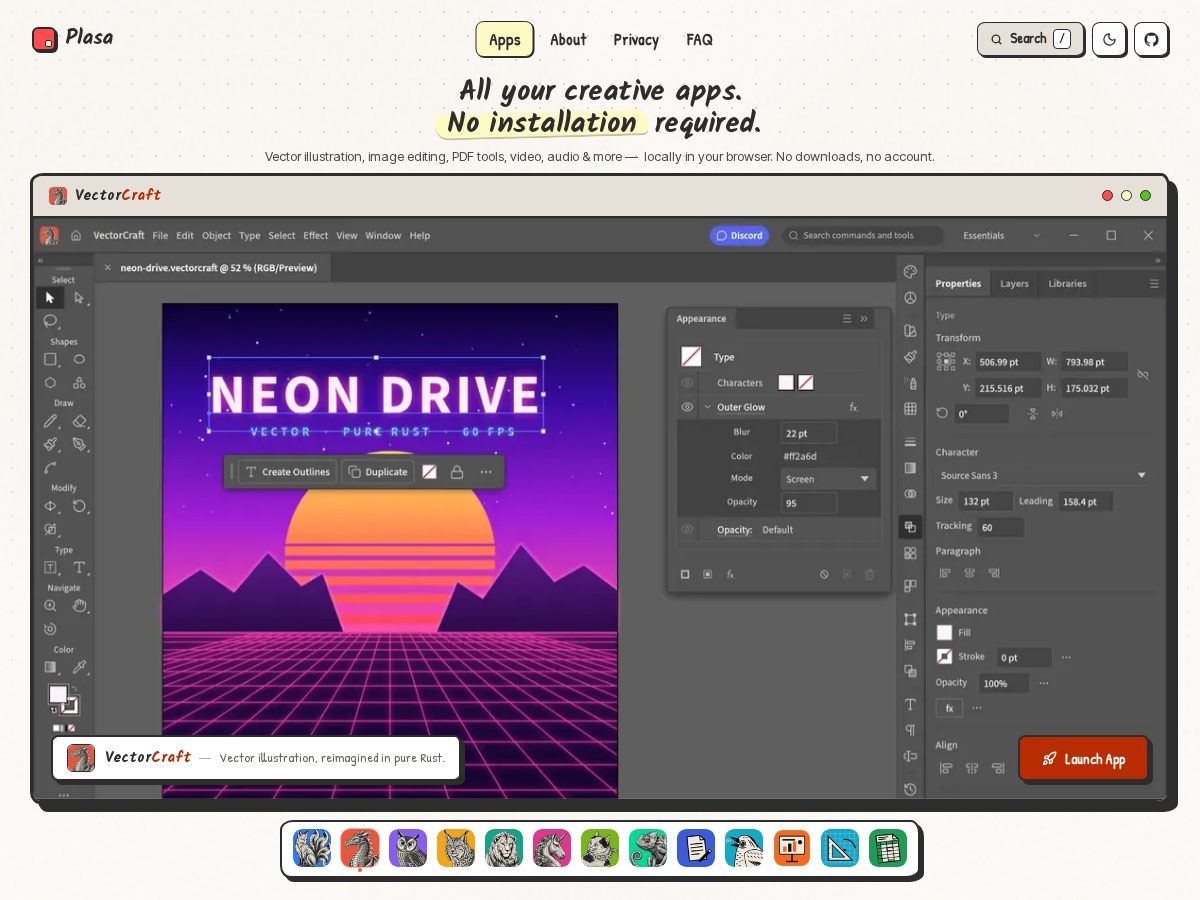Click the Home icon beside VectorCraft menu
This screenshot has height=900, width=1200.
tap(76, 236)
